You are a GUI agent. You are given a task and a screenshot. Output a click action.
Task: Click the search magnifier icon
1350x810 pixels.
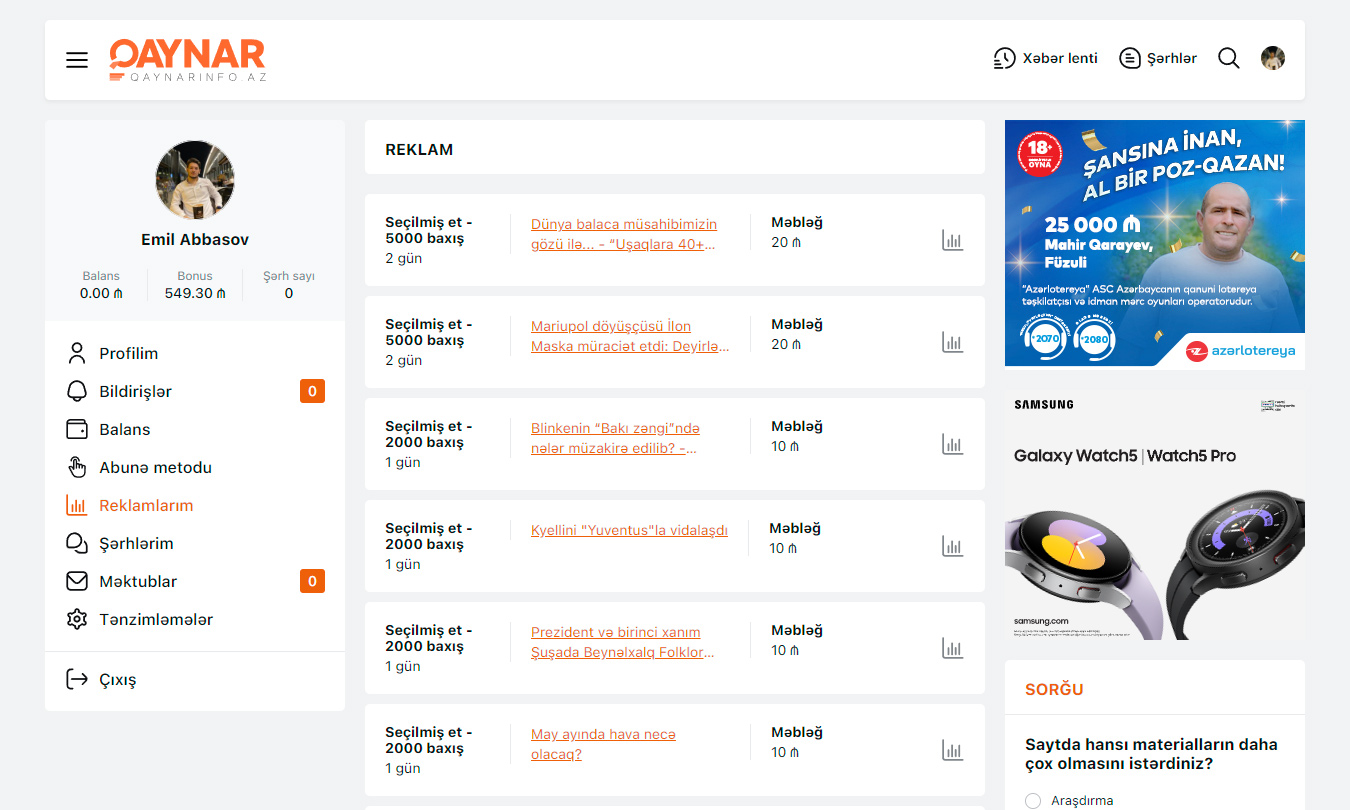tap(1228, 58)
